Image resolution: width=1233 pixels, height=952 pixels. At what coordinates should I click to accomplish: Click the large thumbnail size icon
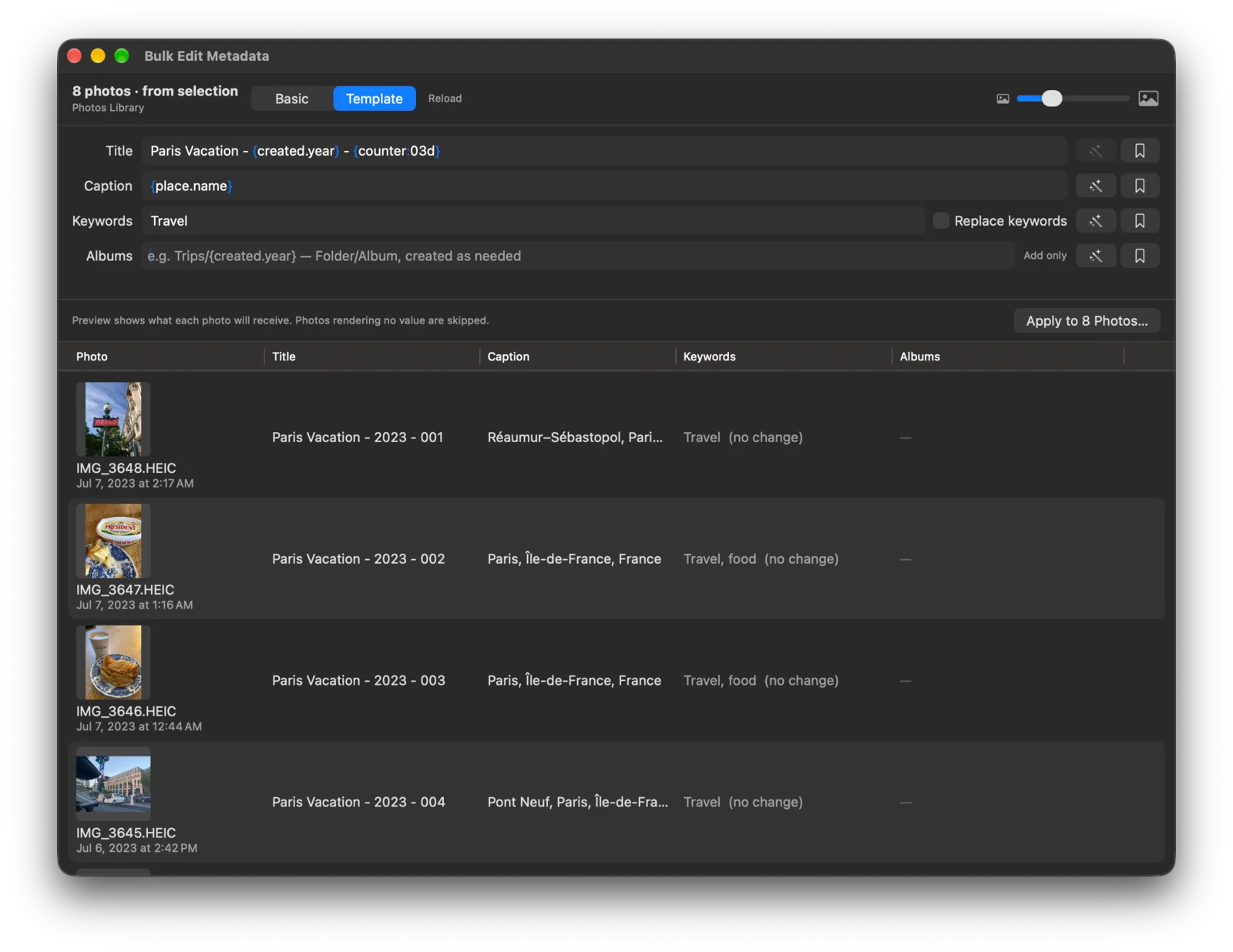[1148, 99]
